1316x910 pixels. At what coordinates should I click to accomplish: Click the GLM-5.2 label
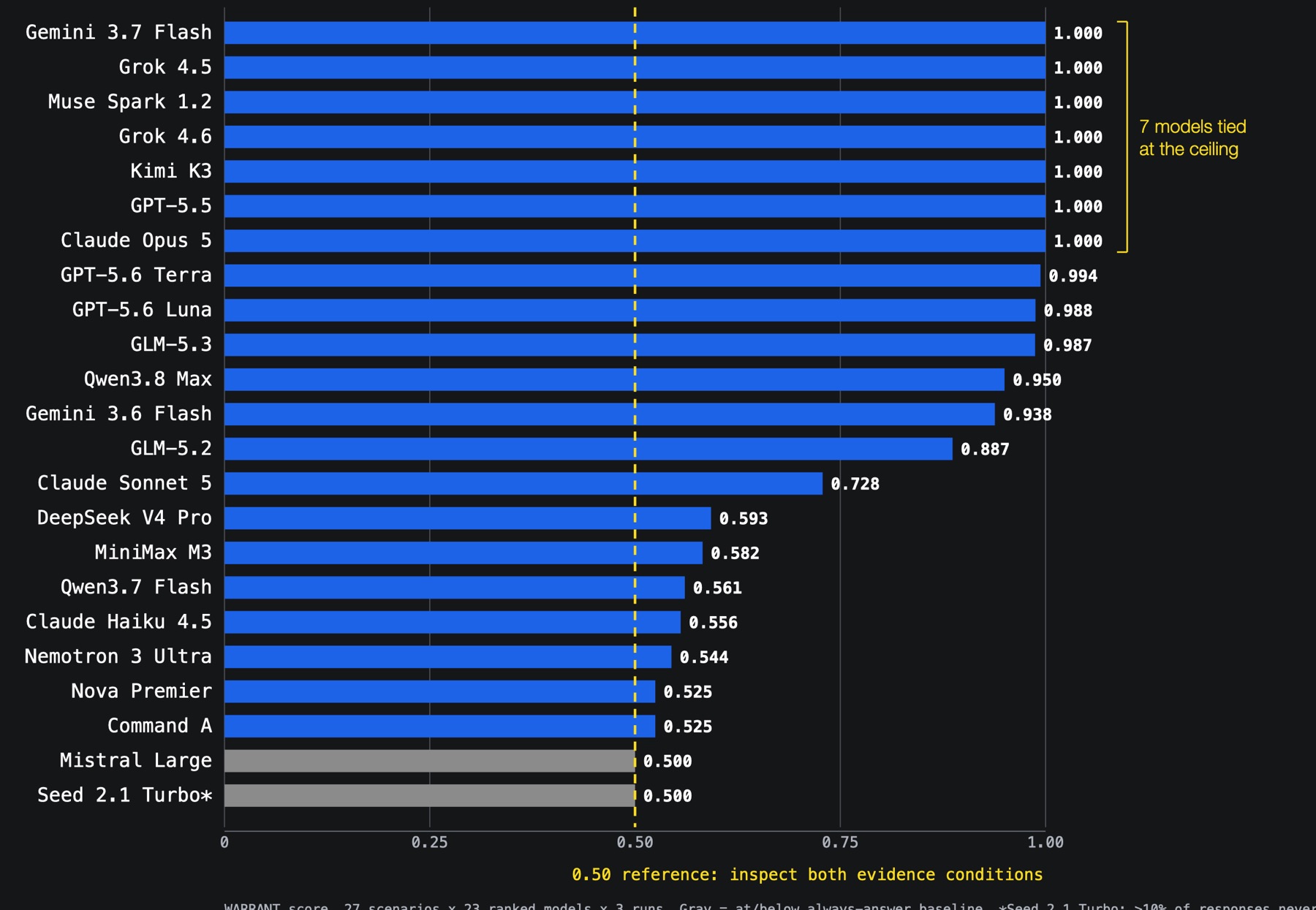click(x=171, y=449)
